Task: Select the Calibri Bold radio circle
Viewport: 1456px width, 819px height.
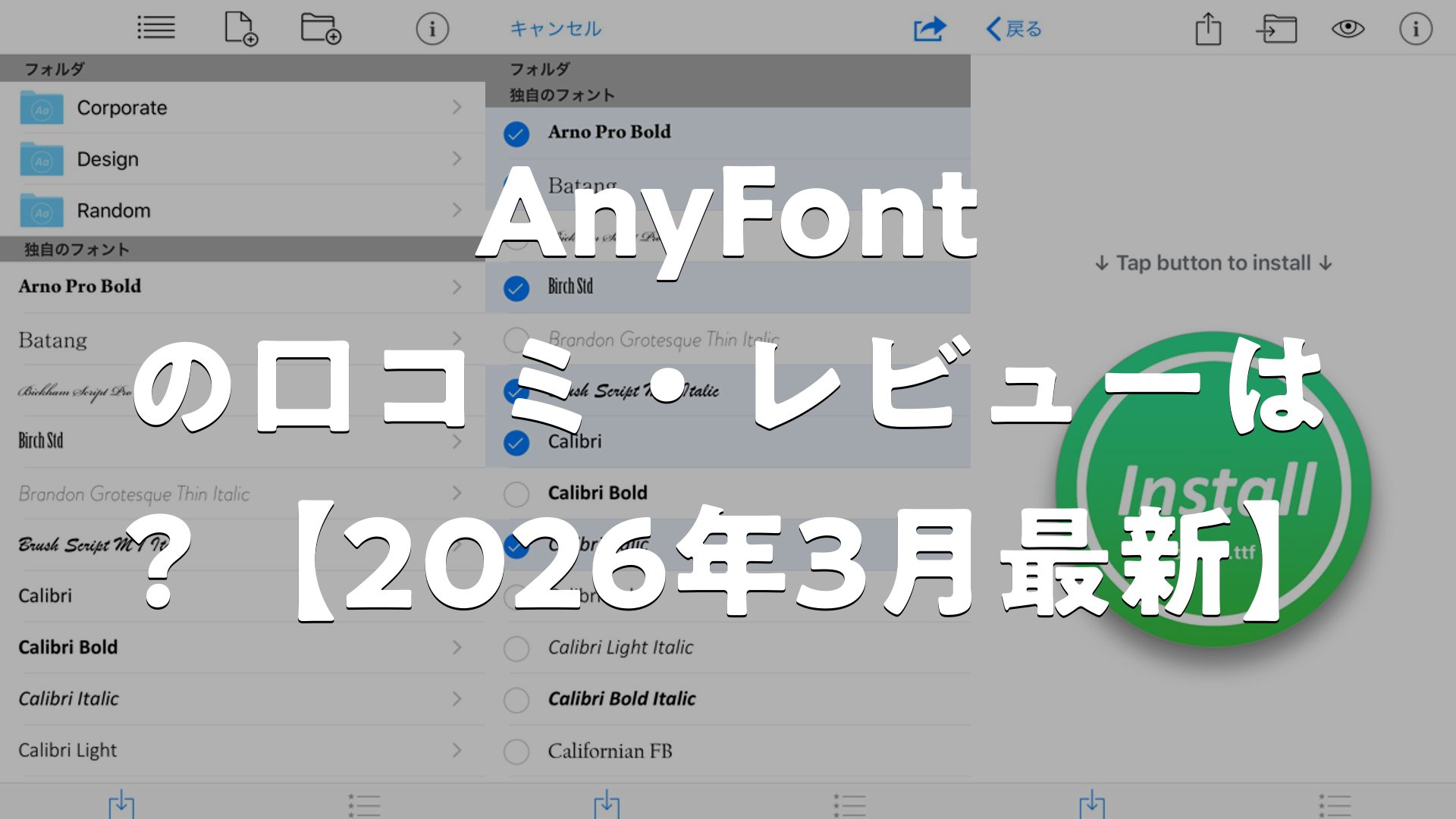Action: tap(516, 494)
